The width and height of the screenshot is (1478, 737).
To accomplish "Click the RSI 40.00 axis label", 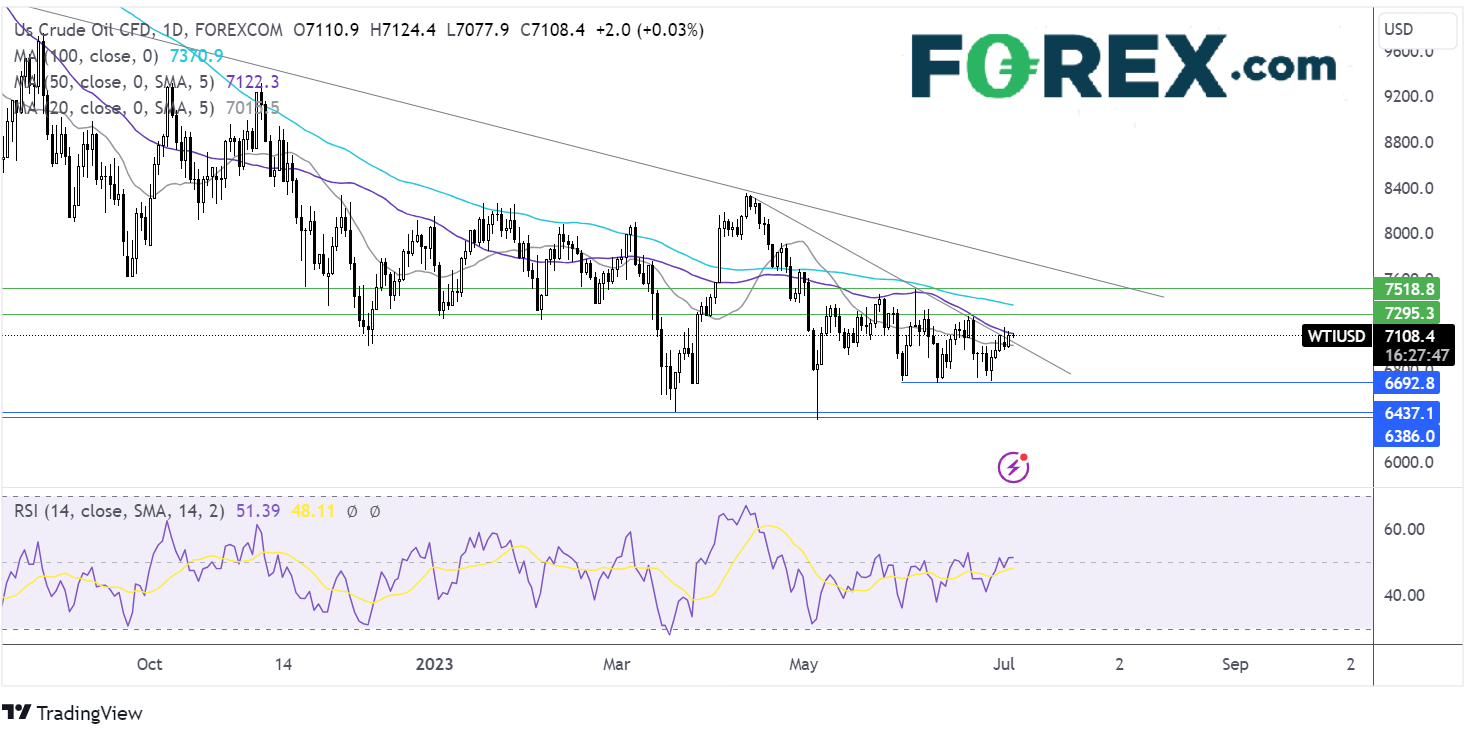I will (x=1406, y=595).
